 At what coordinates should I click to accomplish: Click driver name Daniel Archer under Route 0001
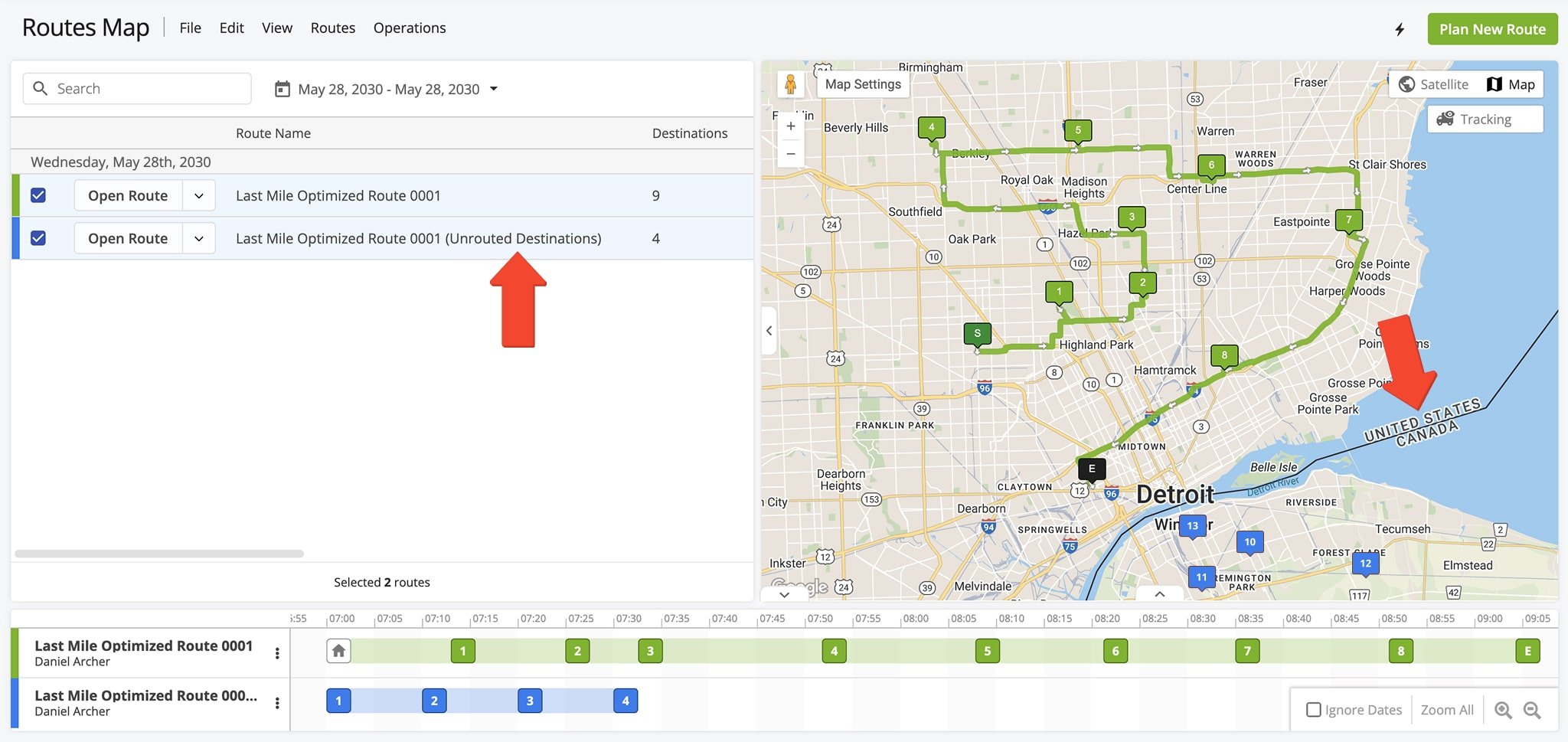coord(72,662)
